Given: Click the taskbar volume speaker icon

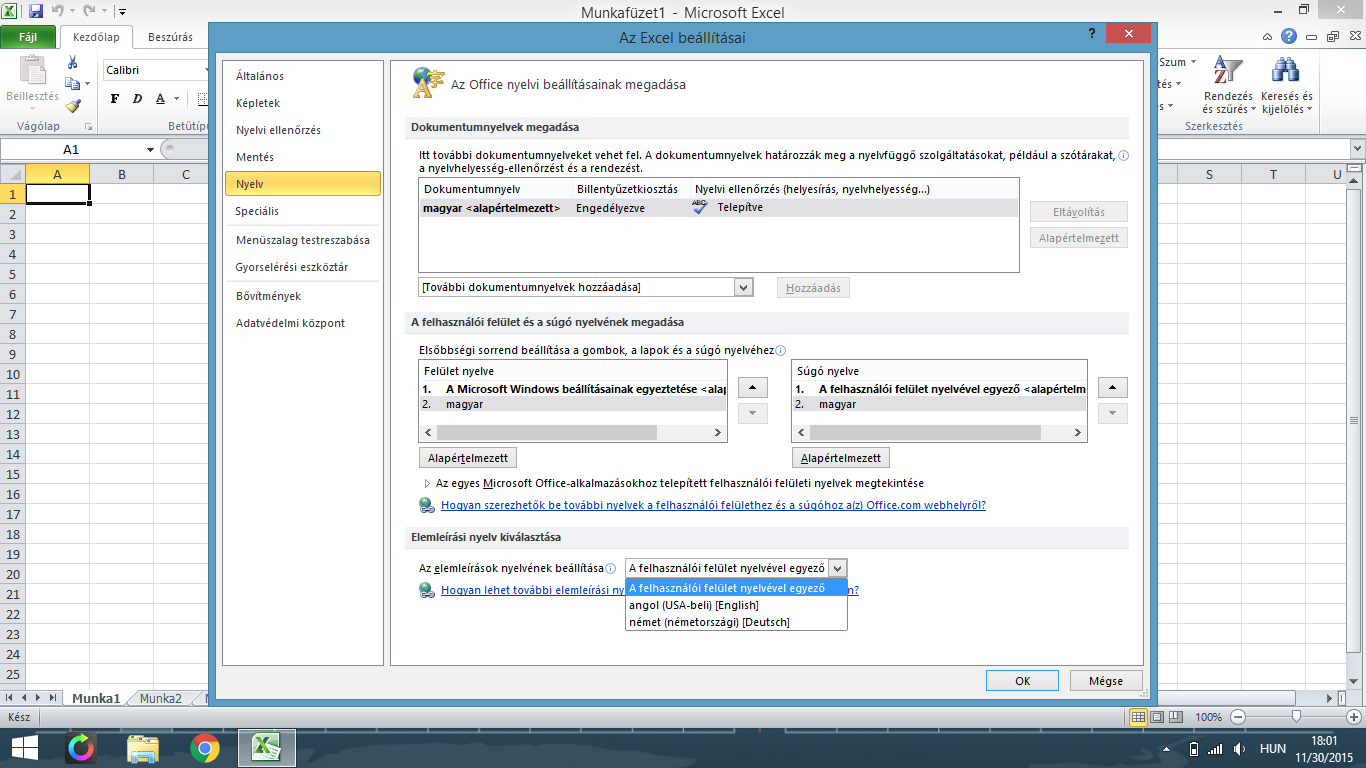Looking at the screenshot, I should click(1240, 748).
